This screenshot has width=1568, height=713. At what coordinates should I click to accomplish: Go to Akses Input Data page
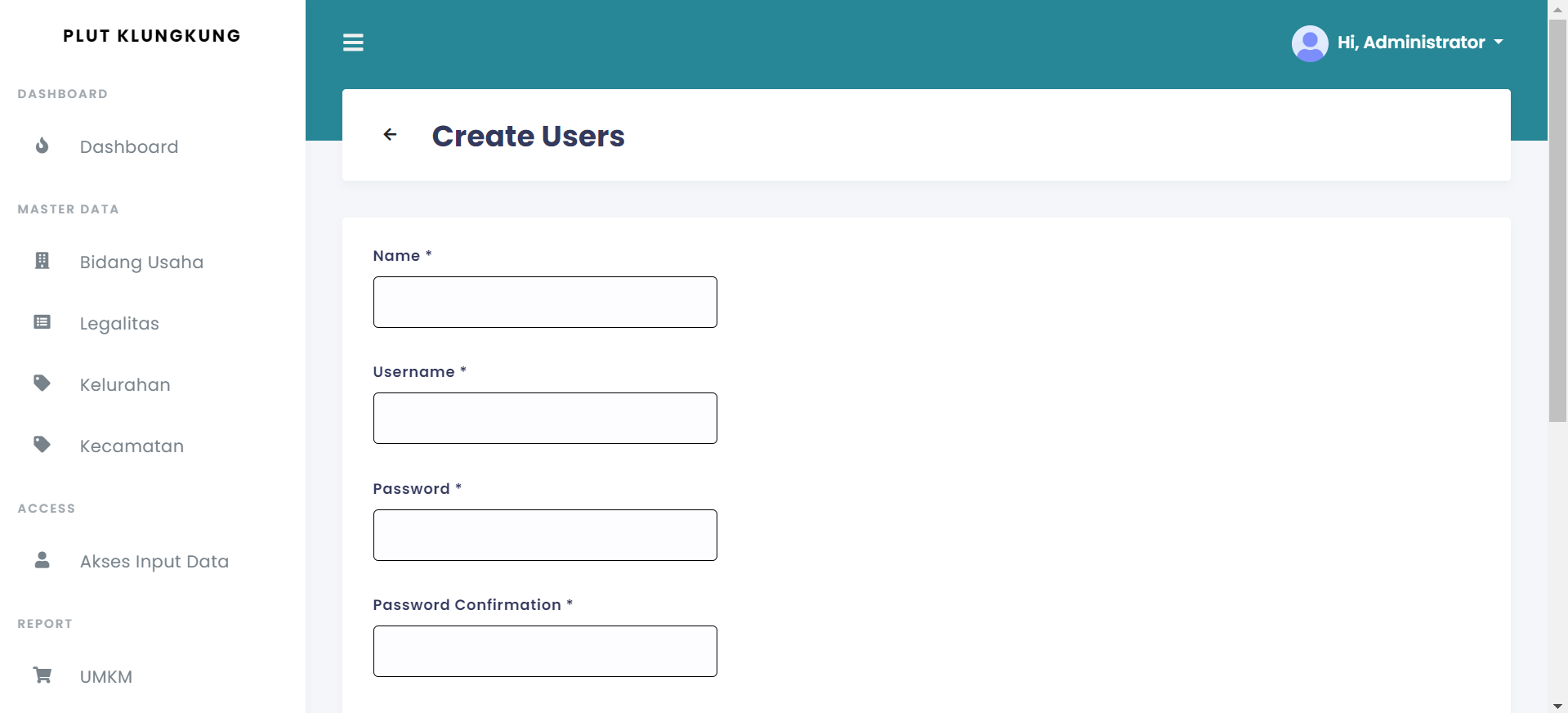[154, 562]
